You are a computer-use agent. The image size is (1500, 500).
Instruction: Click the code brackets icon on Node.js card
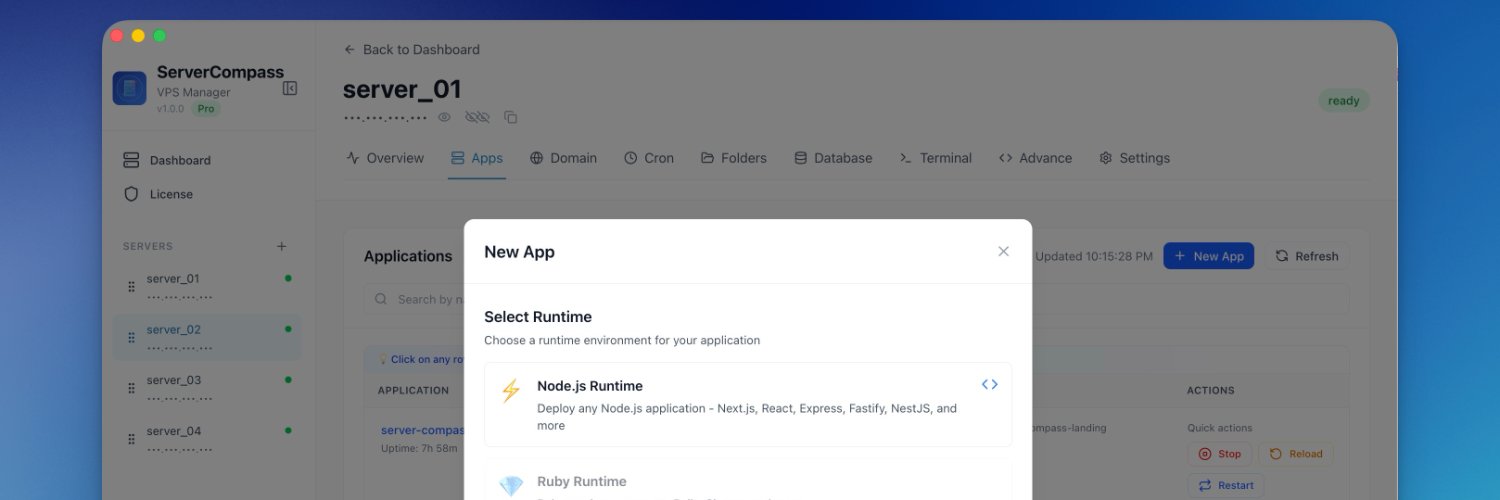[989, 384]
